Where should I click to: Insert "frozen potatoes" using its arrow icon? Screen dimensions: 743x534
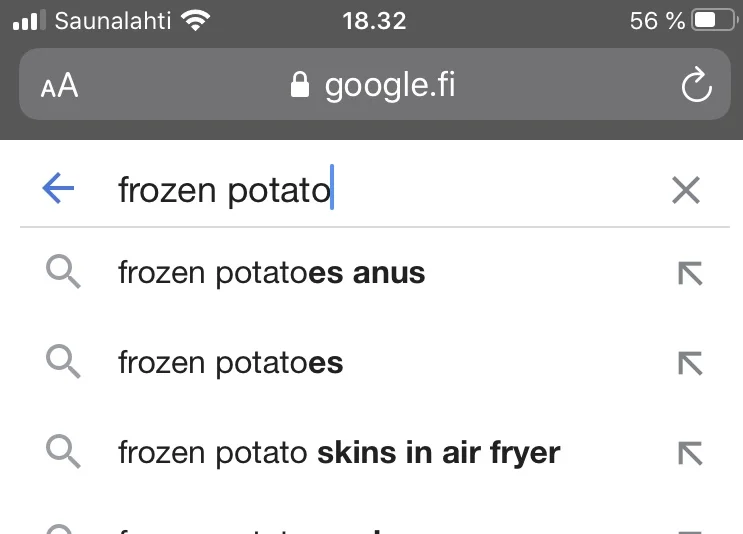pyautogui.click(x=690, y=363)
